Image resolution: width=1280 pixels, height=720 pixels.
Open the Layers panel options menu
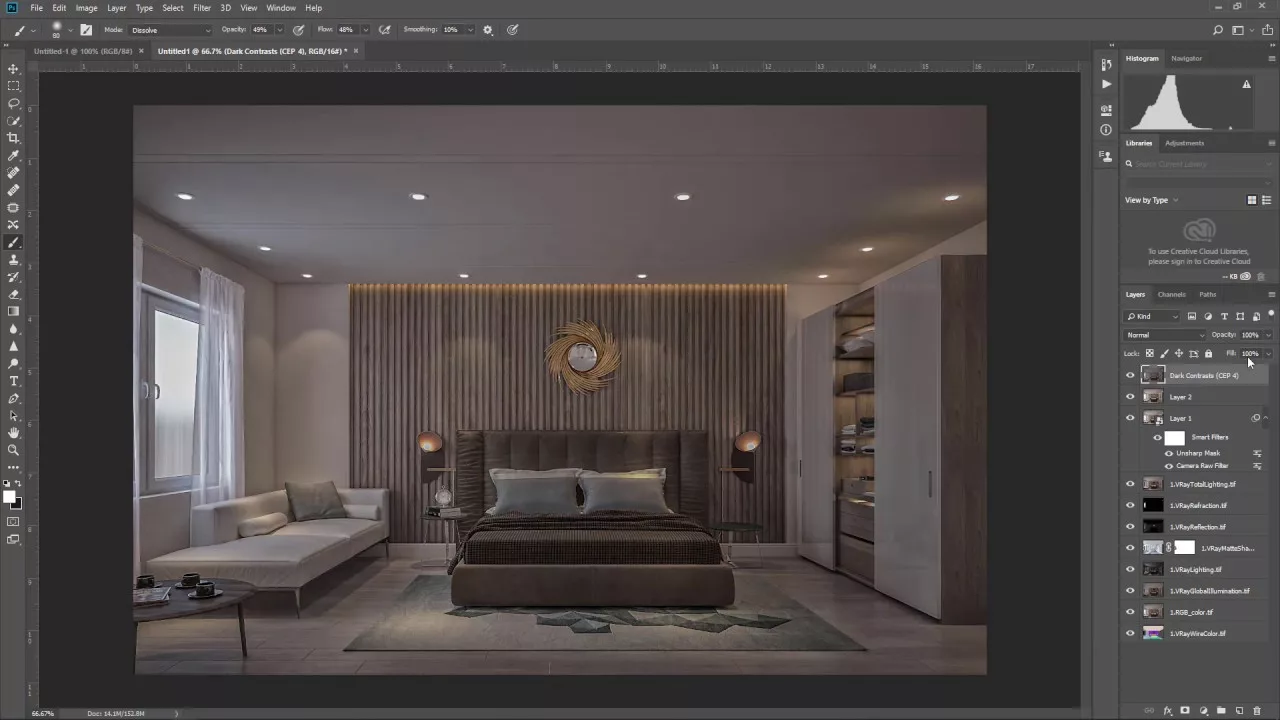coord(1271,295)
